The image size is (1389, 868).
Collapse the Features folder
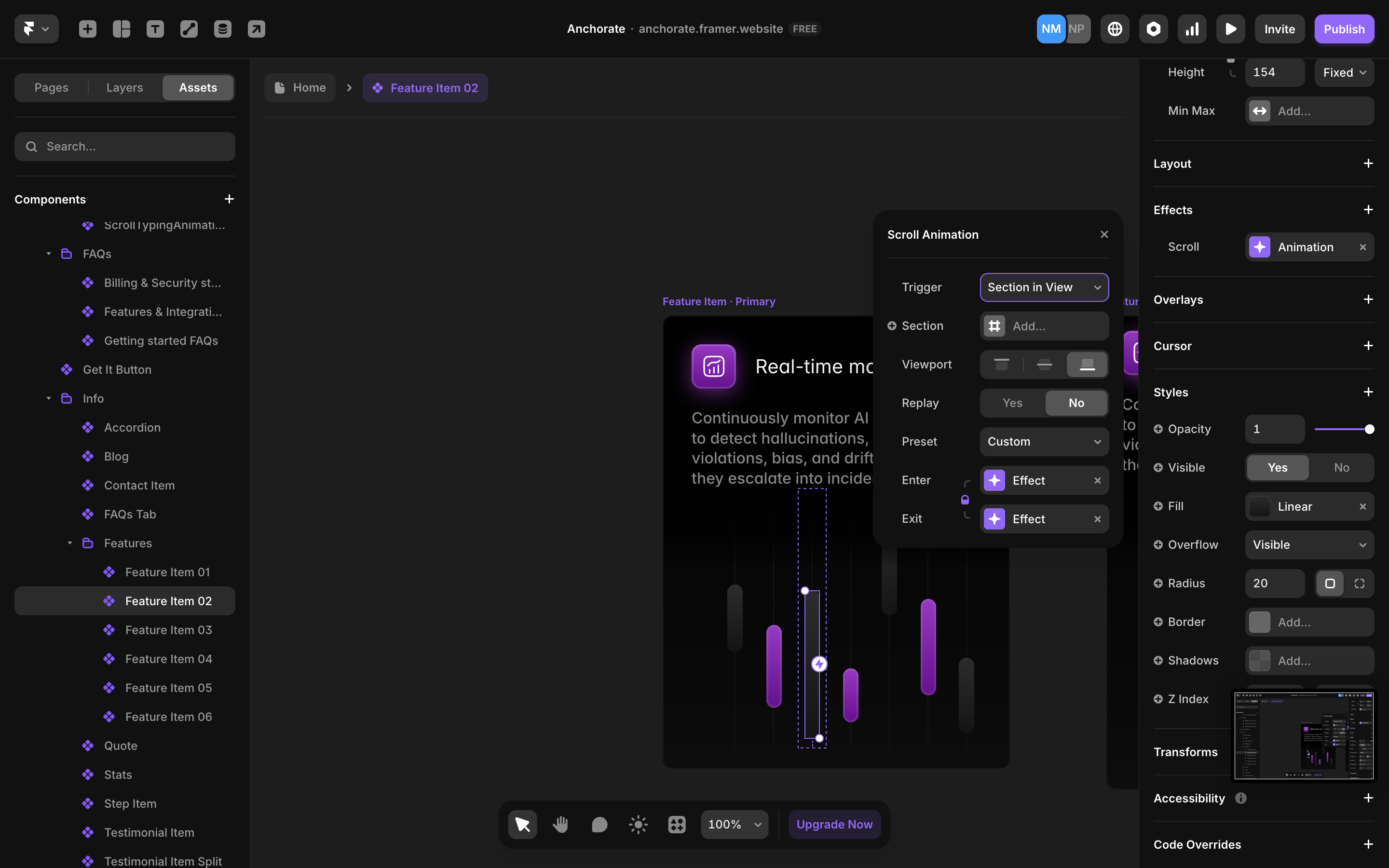pos(69,543)
